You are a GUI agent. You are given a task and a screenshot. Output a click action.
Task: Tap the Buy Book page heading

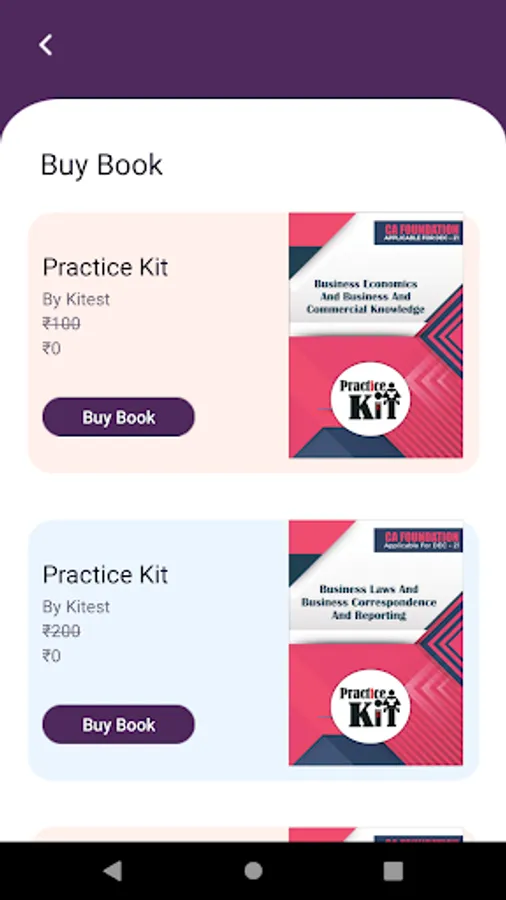[102, 165]
